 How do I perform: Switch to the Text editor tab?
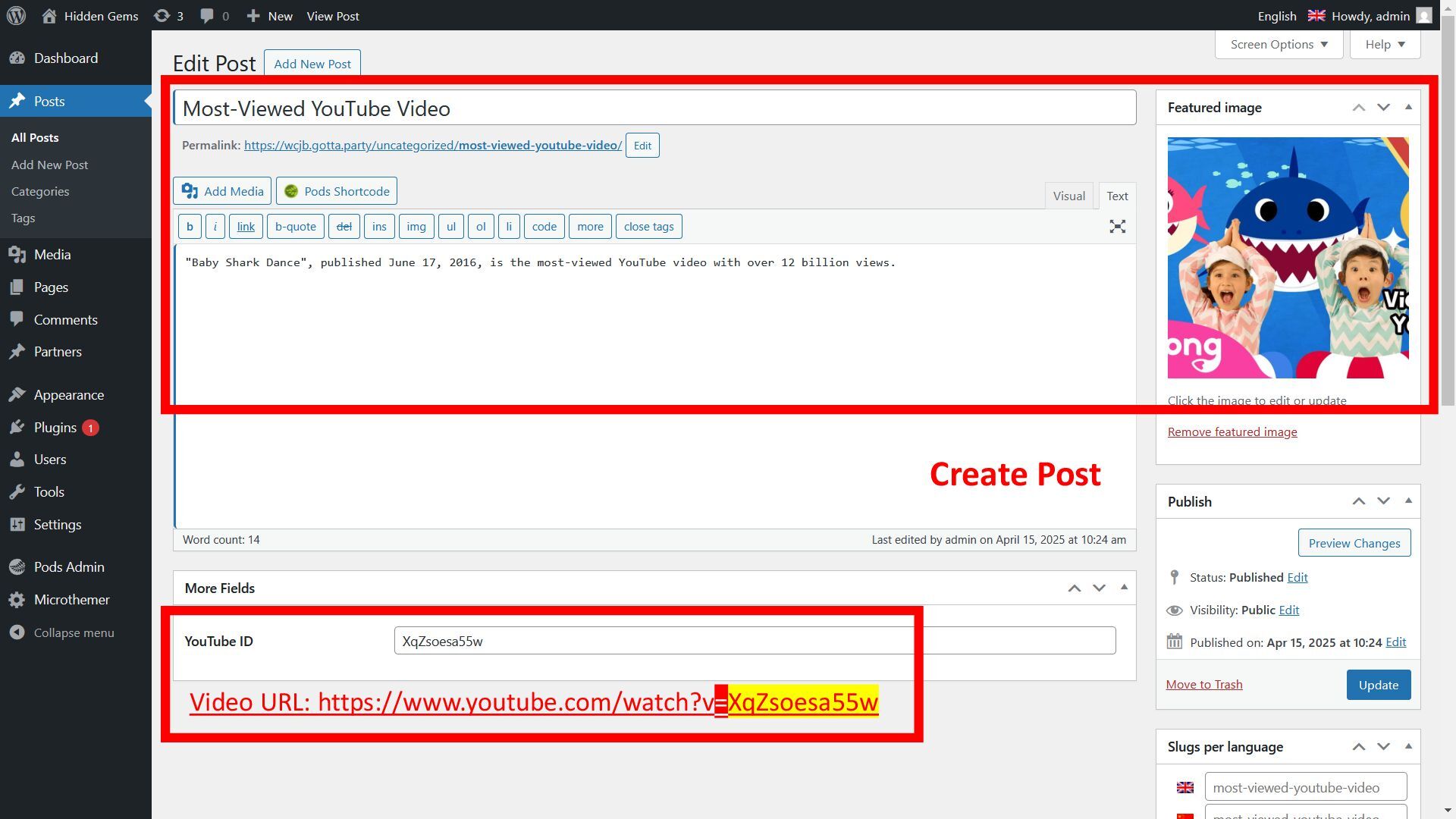[x=1117, y=196]
